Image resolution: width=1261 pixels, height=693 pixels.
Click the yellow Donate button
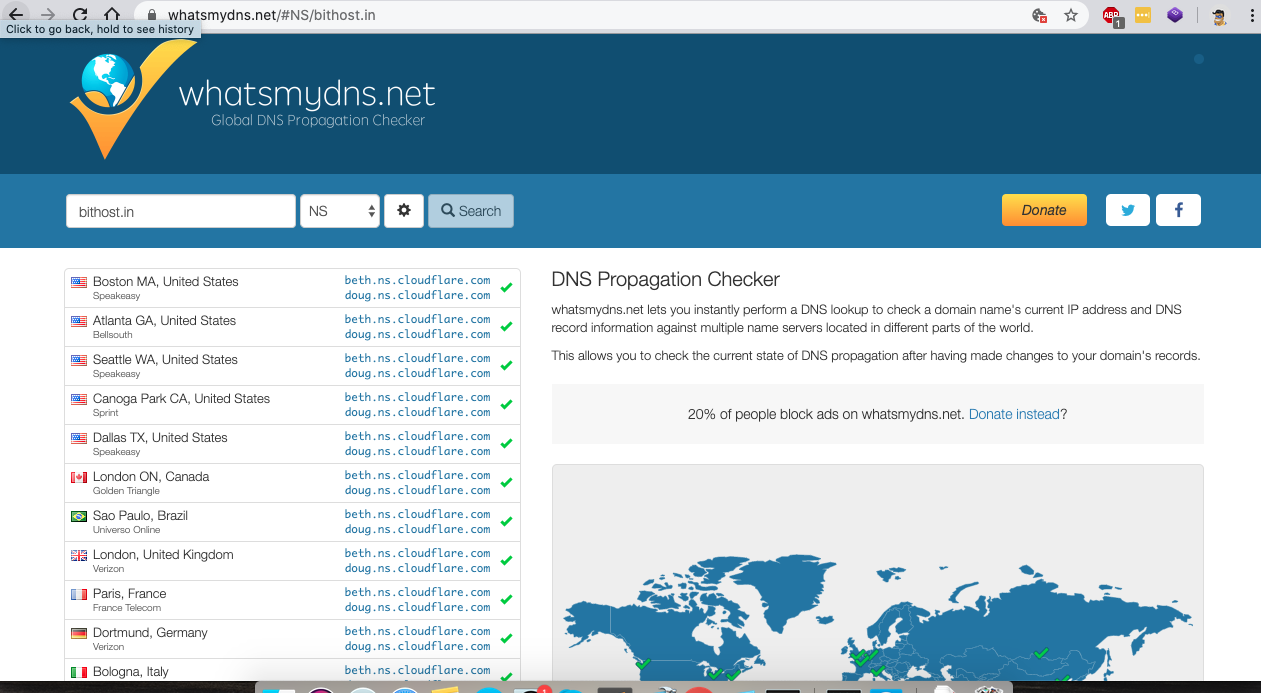[x=1044, y=210]
